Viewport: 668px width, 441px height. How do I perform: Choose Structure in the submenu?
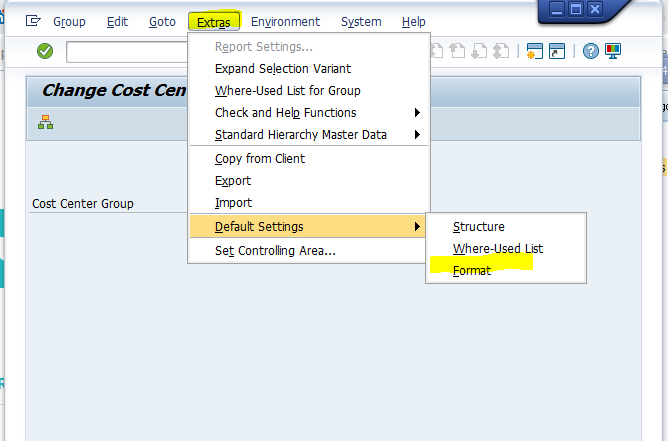click(506, 227)
